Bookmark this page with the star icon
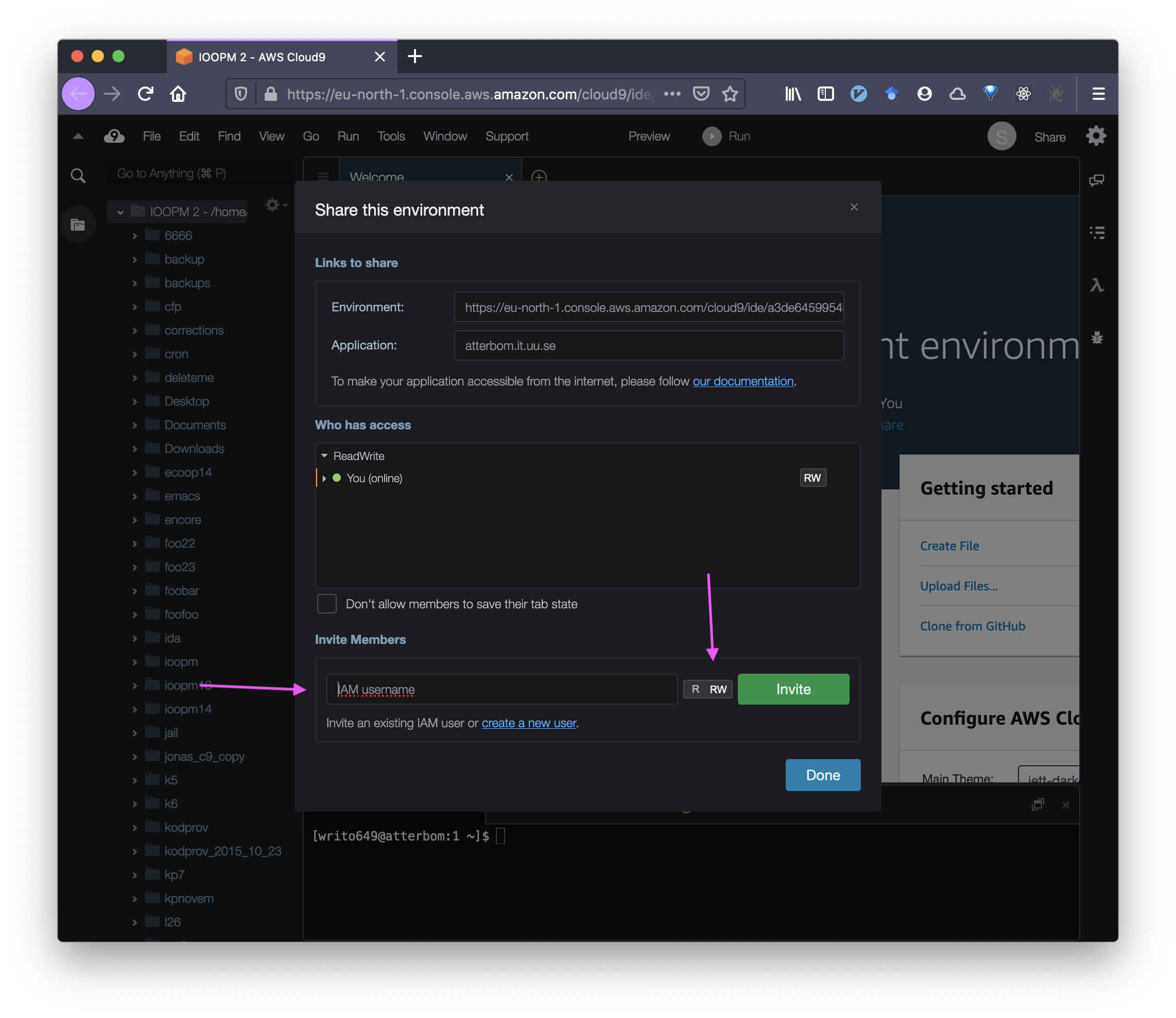This screenshot has width=1176, height=1018. click(x=730, y=94)
